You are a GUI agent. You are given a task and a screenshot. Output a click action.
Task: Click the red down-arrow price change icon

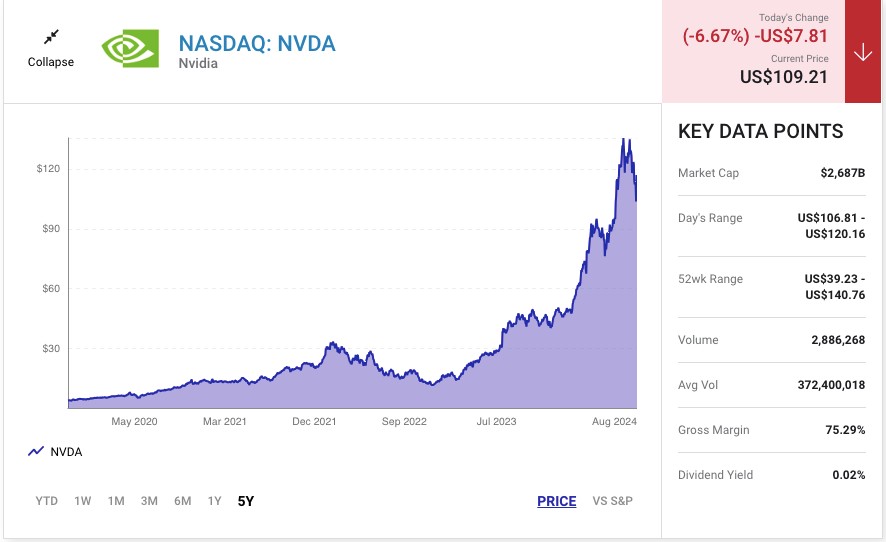863,52
